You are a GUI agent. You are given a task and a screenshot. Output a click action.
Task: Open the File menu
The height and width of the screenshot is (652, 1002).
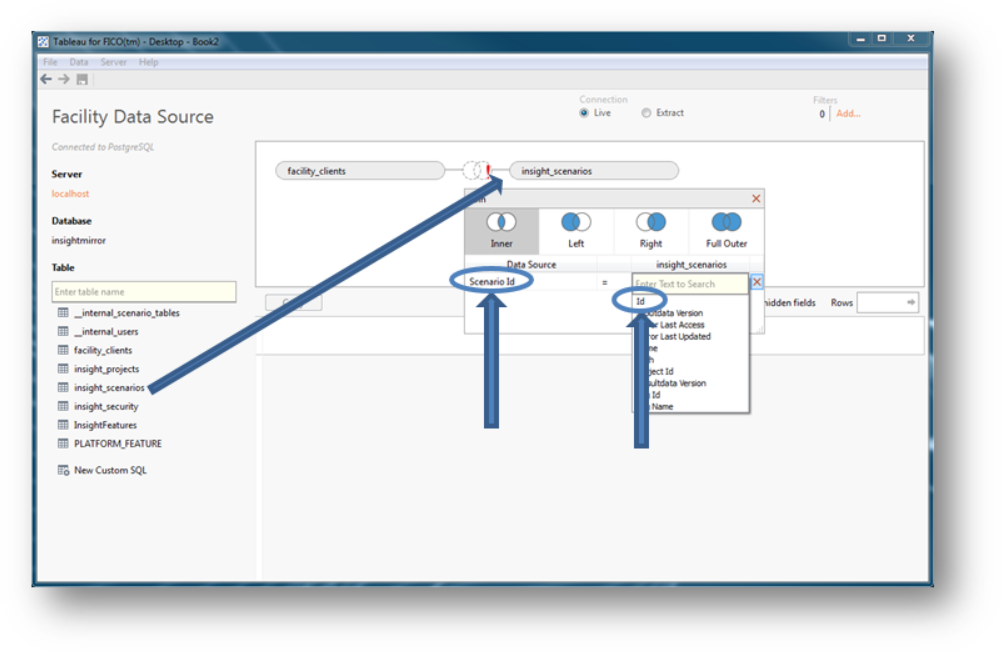pos(50,62)
